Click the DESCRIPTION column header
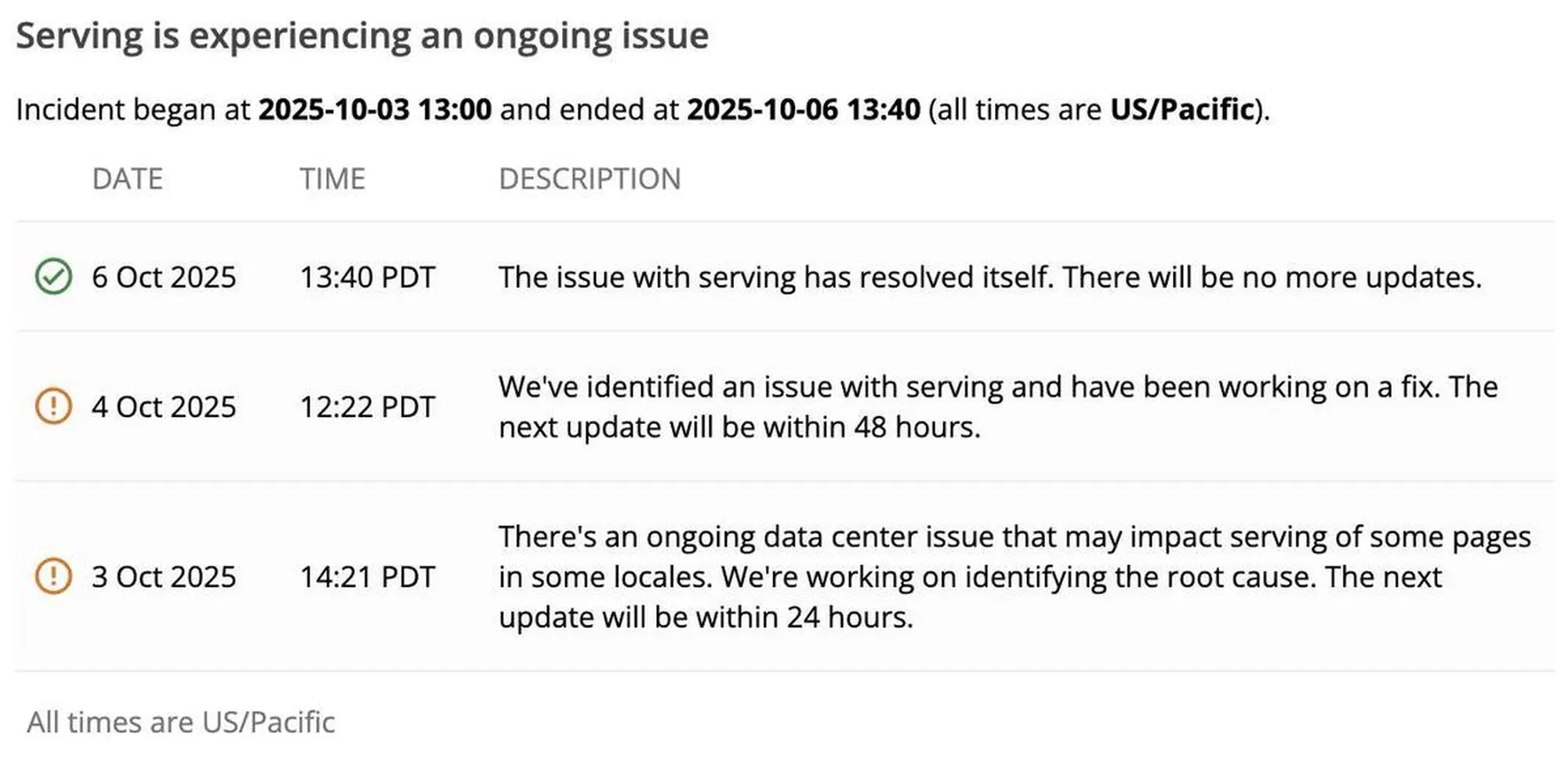 click(590, 179)
